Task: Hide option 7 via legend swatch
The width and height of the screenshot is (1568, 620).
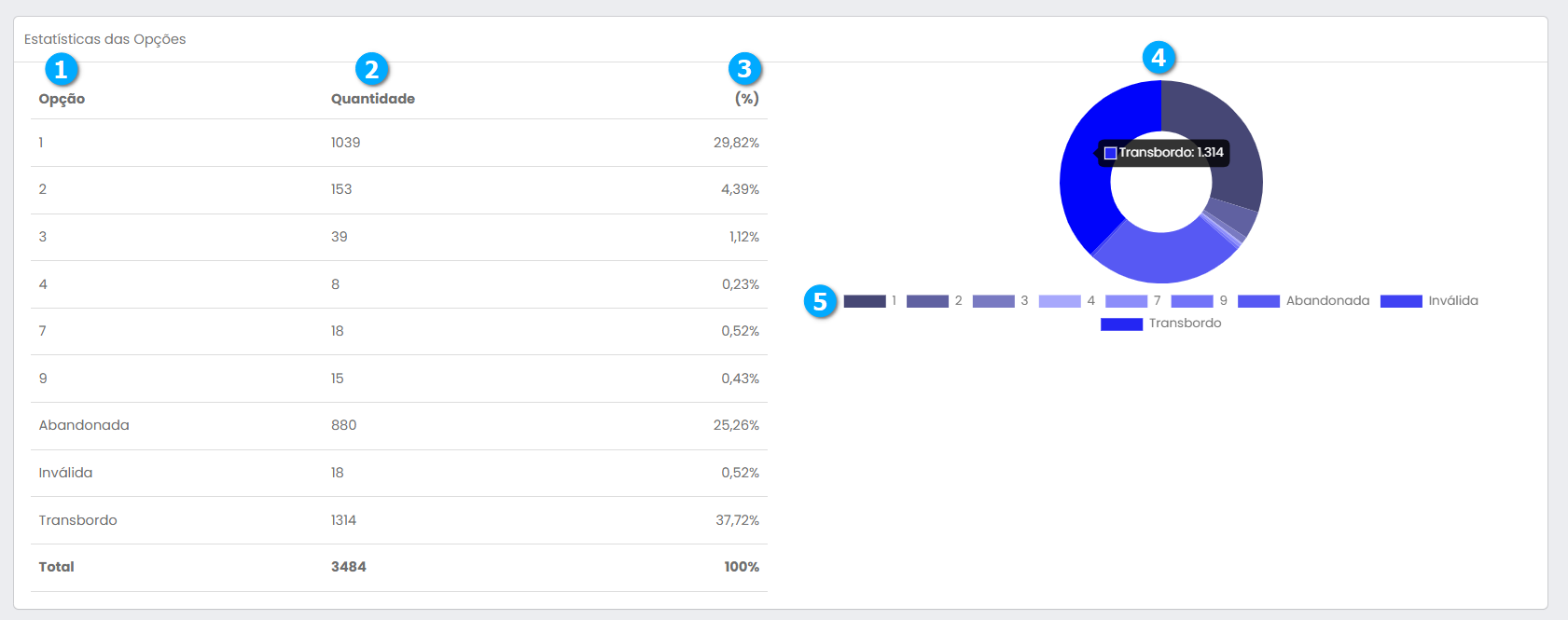Action: pos(1126,301)
